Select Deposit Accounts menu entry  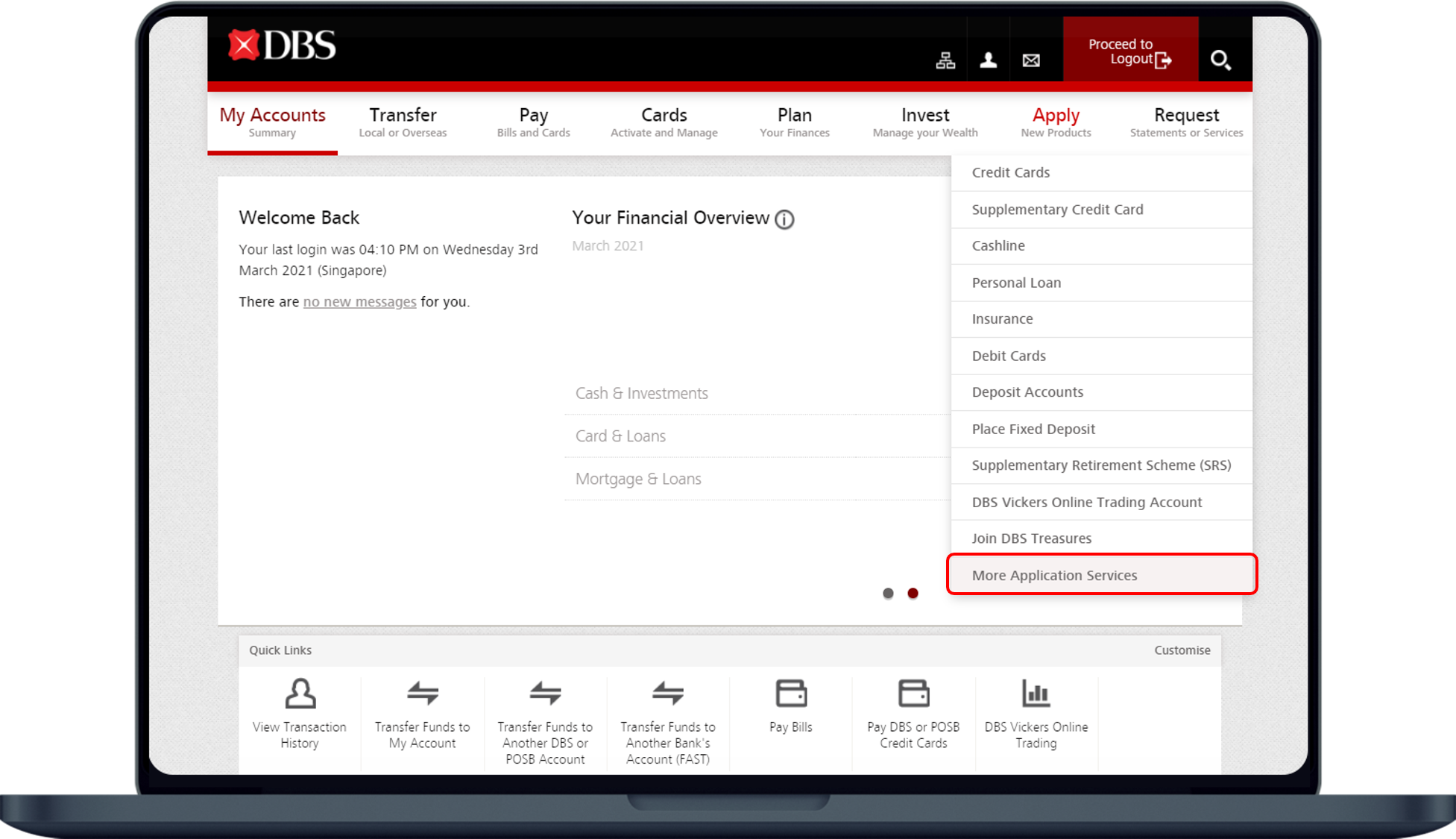[x=1102, y=392]
